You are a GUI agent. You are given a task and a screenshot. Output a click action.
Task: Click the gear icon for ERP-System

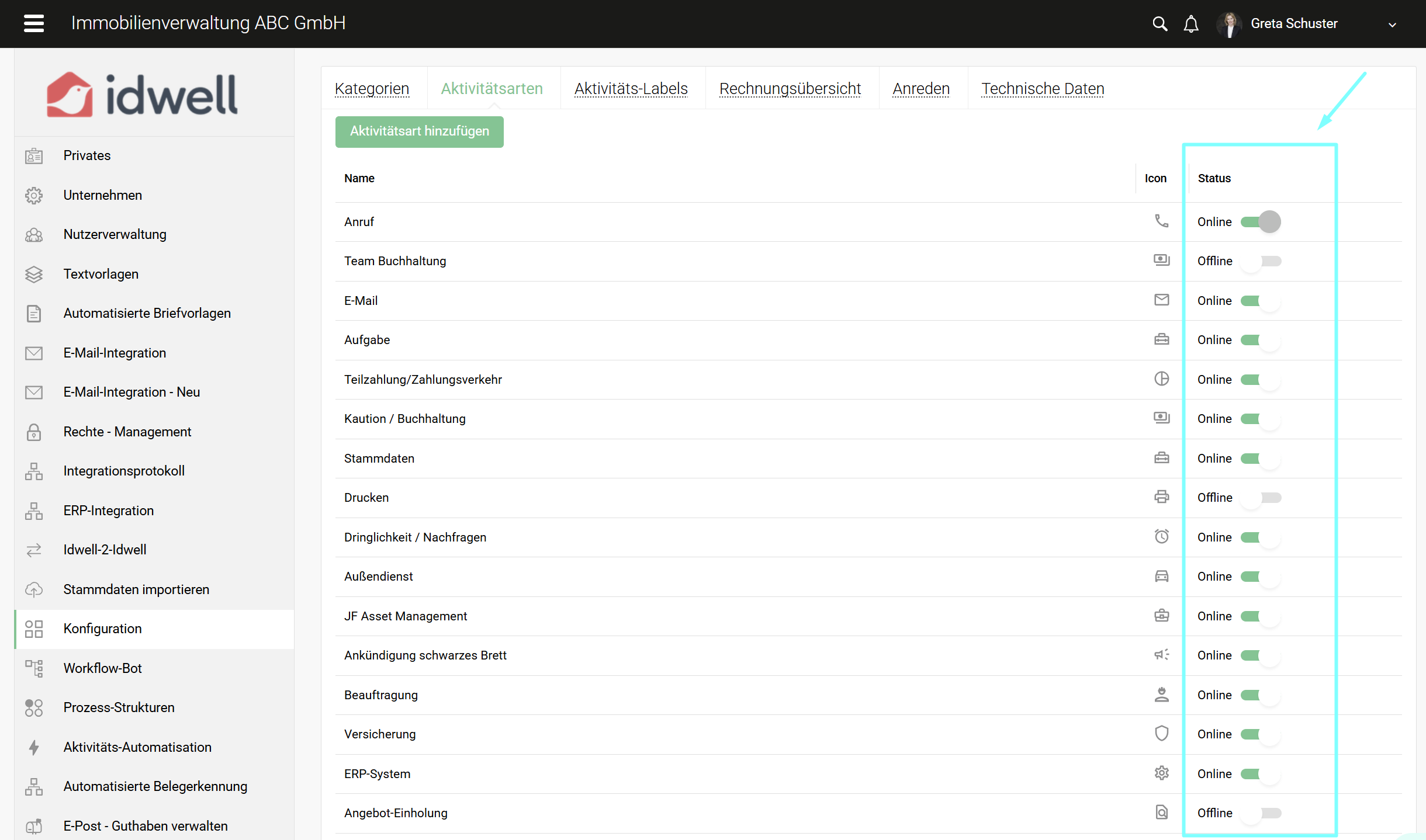1161,773
